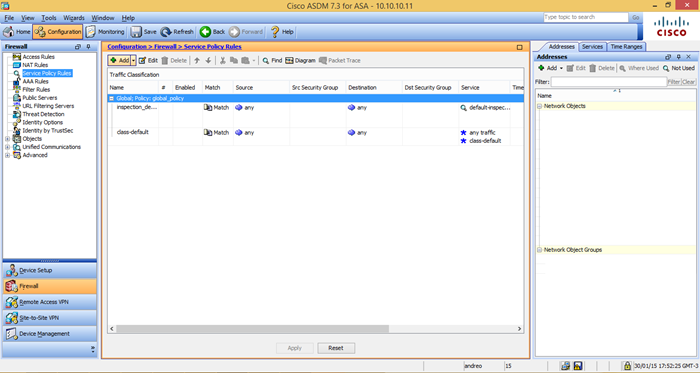Open the Add rule dropdown arrow

coord(133,60)
